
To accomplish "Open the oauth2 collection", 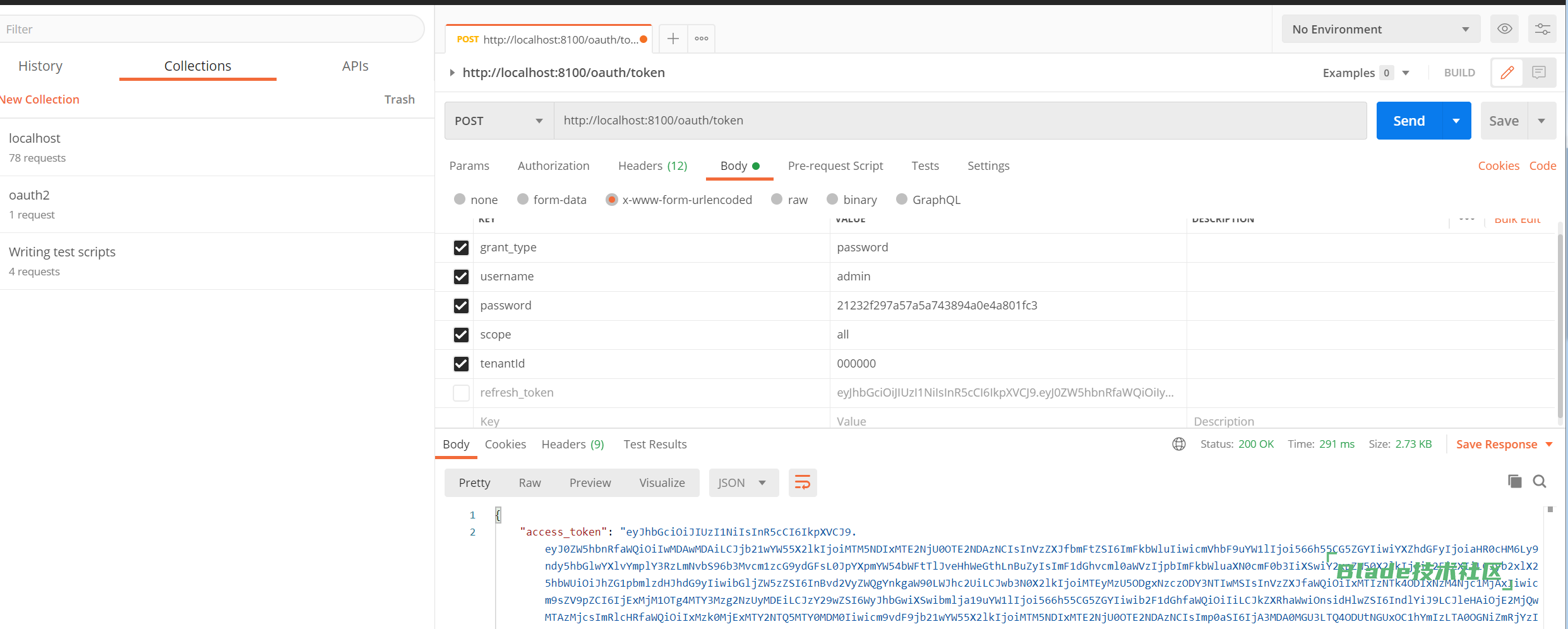I will coord(217,204).
